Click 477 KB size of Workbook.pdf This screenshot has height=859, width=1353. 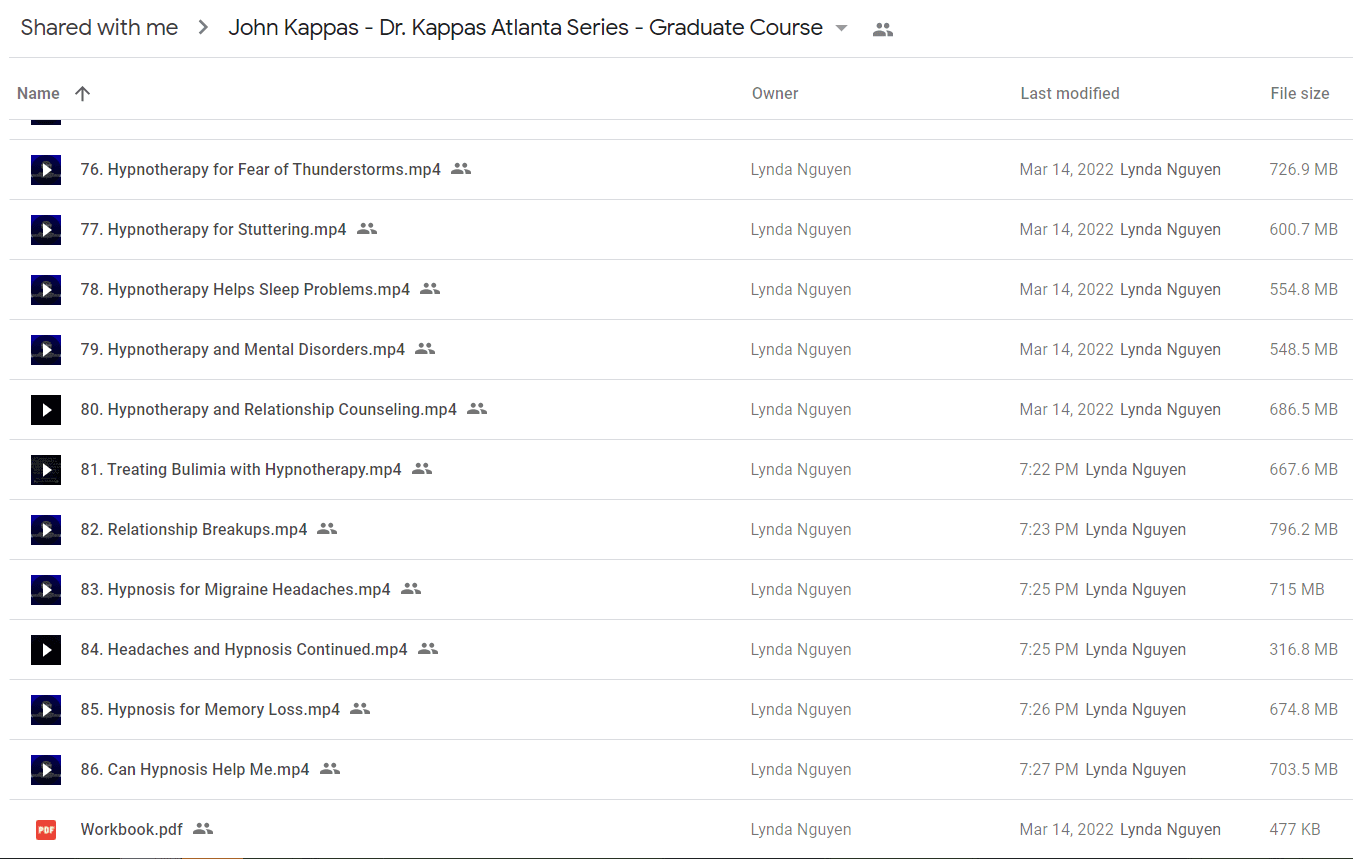click(1295, 830)
